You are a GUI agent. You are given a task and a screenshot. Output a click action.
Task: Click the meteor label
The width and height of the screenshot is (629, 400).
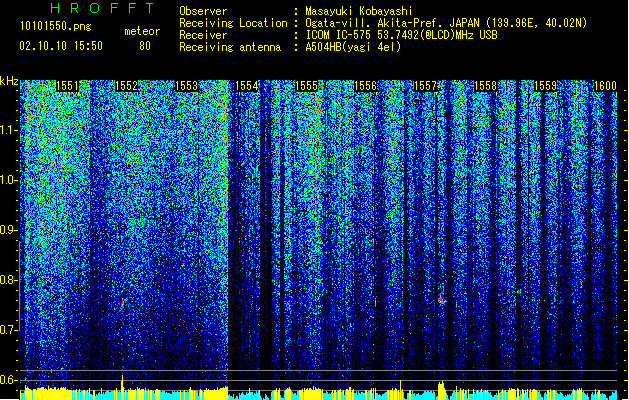click(x=142, y=31)
